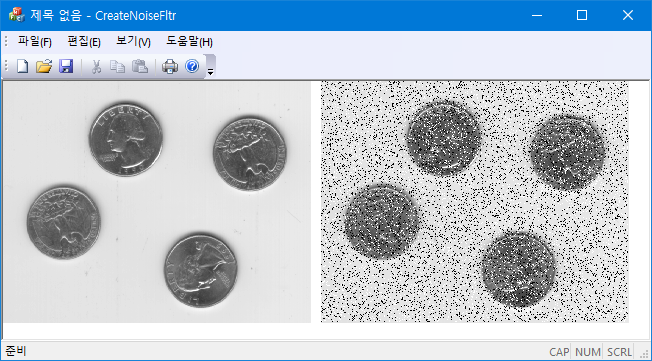Click the menu bar drag handle grip
652x361 pixels.
[x=6, y=41]
